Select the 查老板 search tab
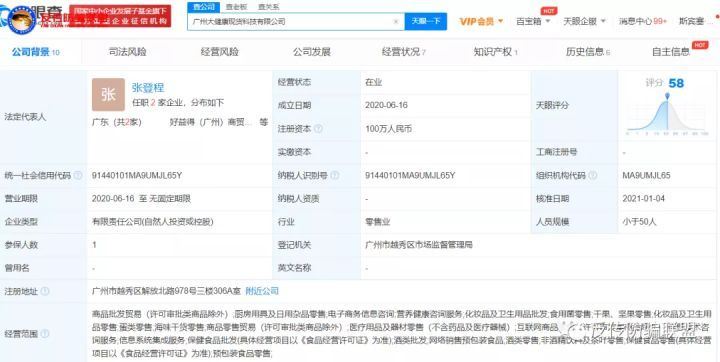720x362 pixels. (x=236, y=7)
